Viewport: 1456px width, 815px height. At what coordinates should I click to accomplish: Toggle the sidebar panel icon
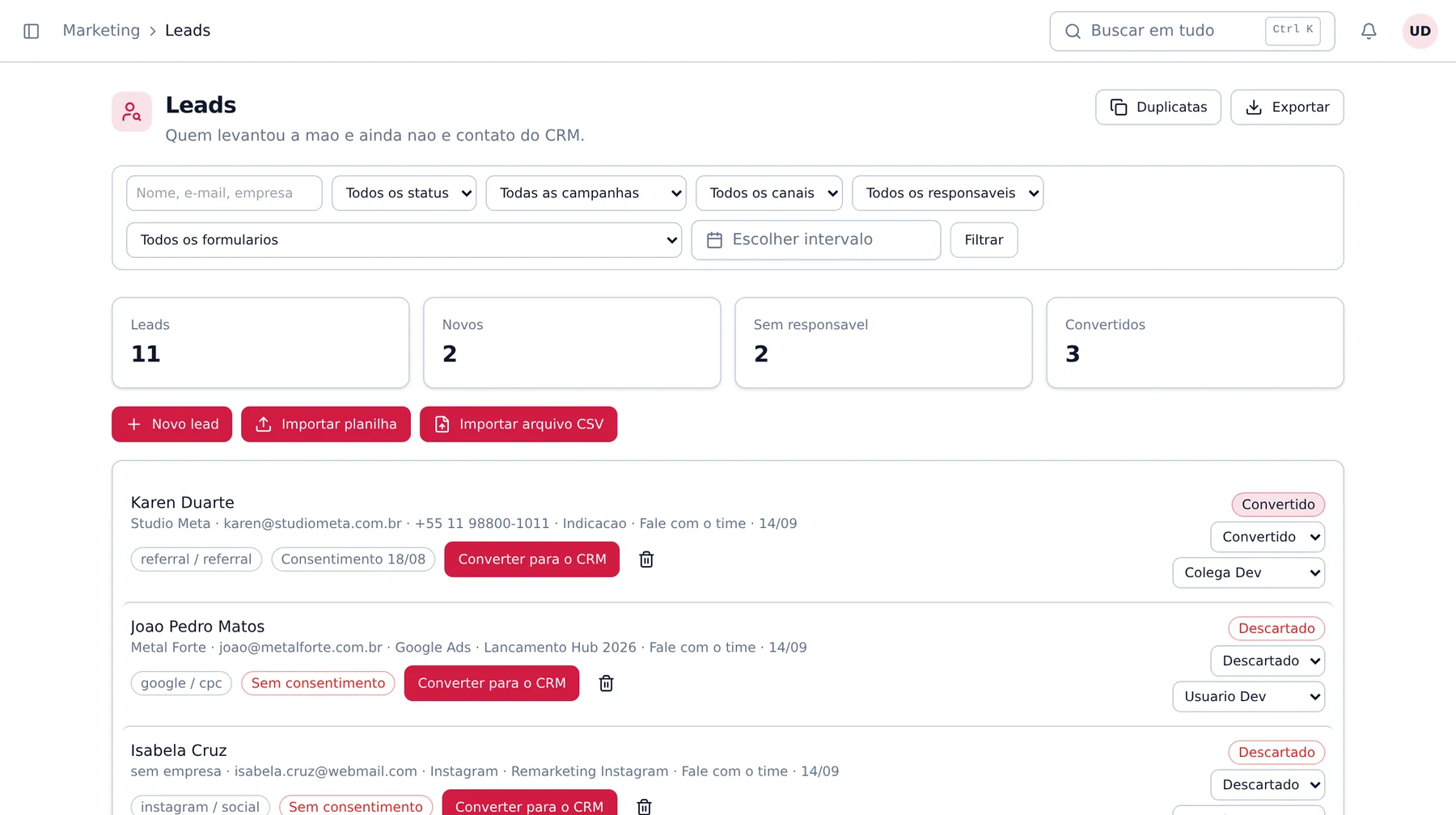click(x=32, y=31)
